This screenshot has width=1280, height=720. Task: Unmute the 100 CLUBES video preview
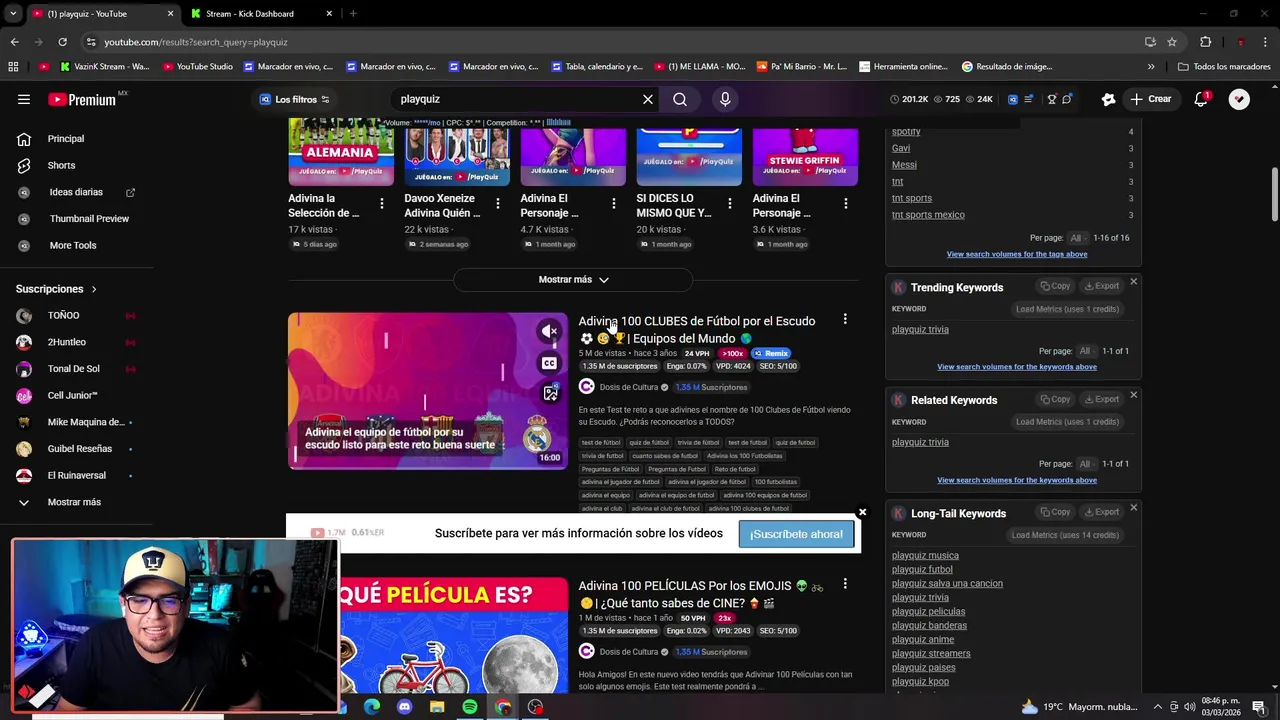point(549,331)
